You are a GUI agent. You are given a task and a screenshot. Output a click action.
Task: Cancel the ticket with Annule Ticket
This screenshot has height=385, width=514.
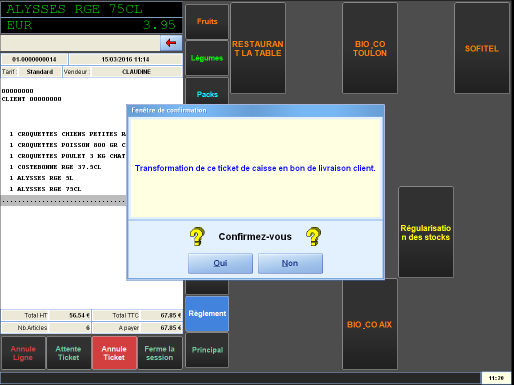[x=114, y=353]
